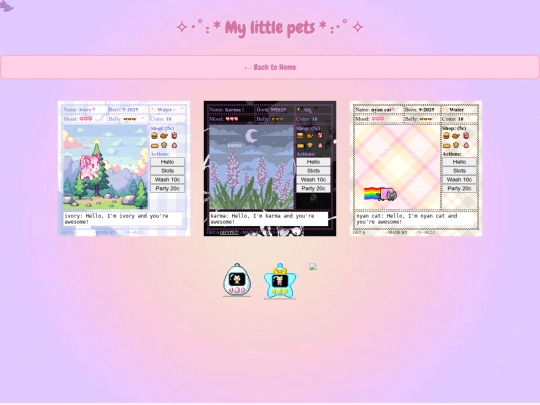Click the nyan cat rainbow sprite
This screenshot has width=540, height=405.
pos(380,194)
